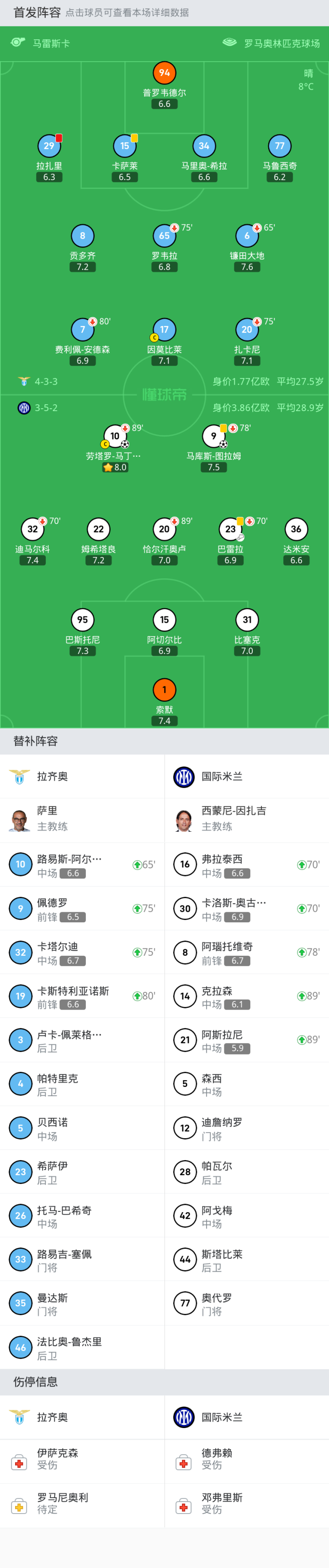Open Lautaro Martinez's number 10 player icon

pyautogui.click(x=115, y=436)
